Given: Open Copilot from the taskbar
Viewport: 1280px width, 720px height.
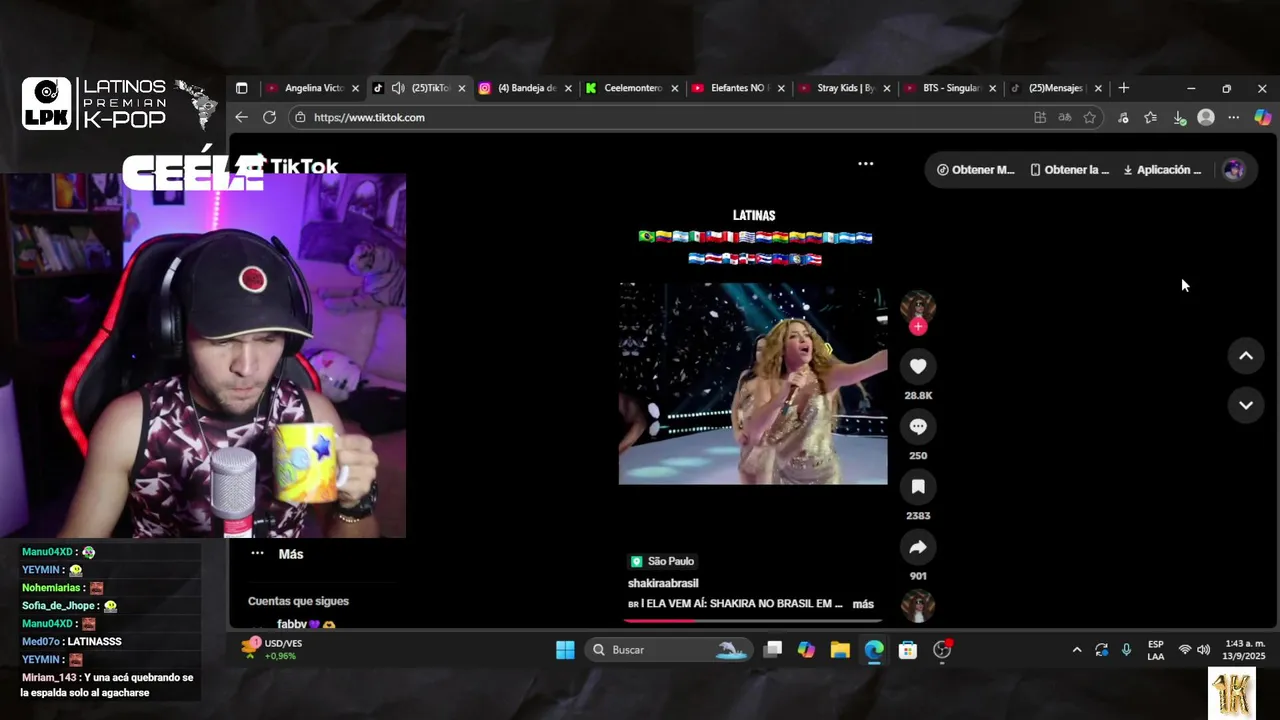Looking at the screenshot, I should (x=806, y=650).
